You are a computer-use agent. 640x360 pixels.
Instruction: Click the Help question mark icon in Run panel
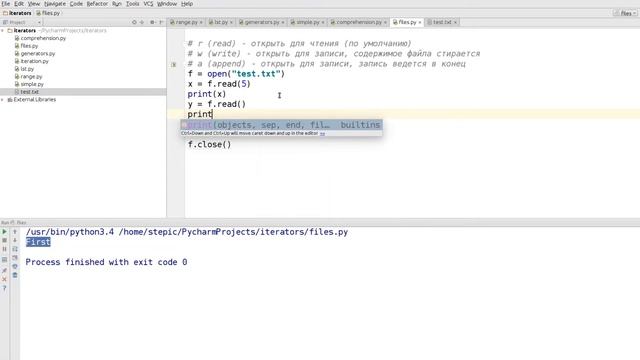point(4,289)
